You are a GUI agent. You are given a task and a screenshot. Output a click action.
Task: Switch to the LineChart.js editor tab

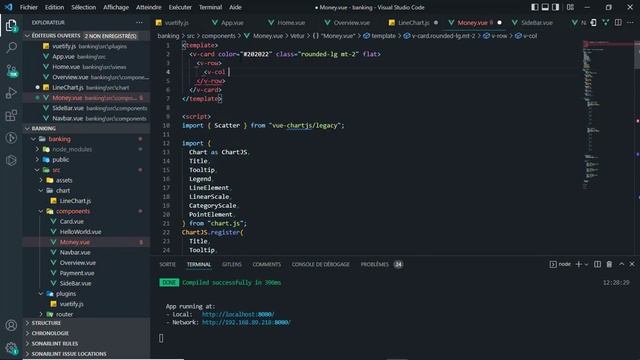pos(413,22)
